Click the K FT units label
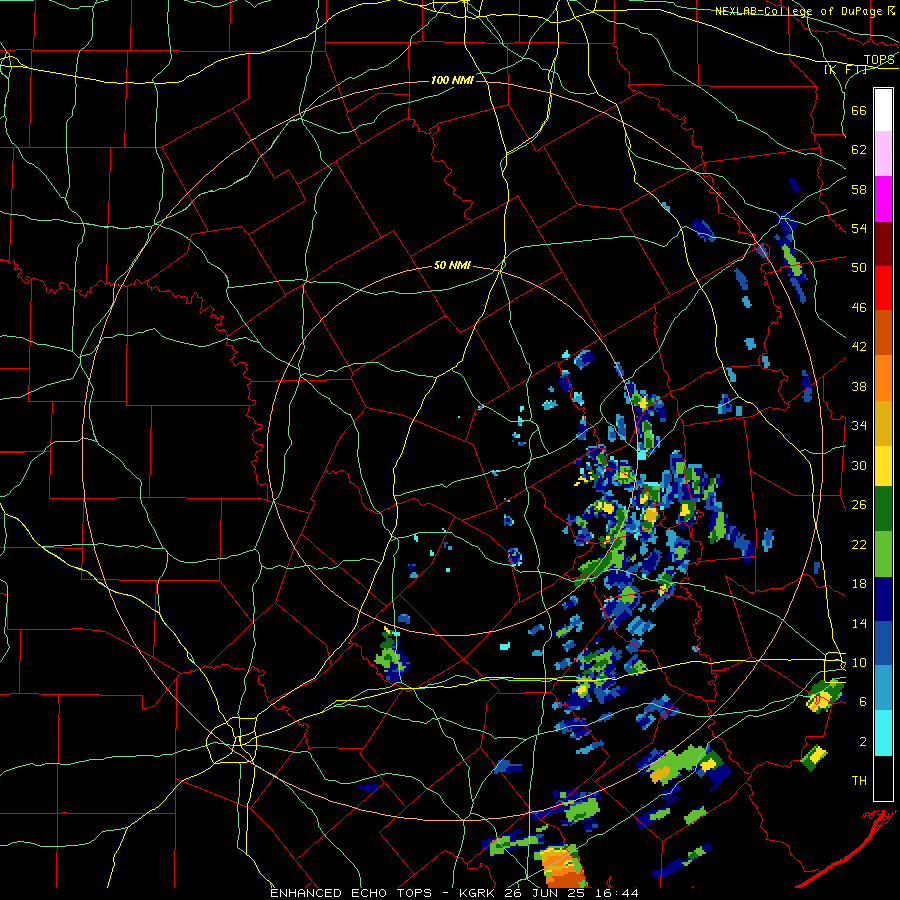The width and height of the screenshot is (900, 900). coord(847,69)
